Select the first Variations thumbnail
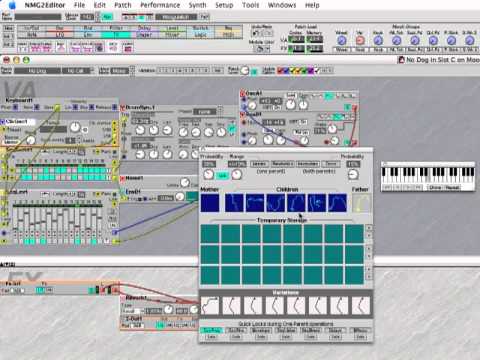The width and height of the screenshot is (480, 360). point(210,305)
